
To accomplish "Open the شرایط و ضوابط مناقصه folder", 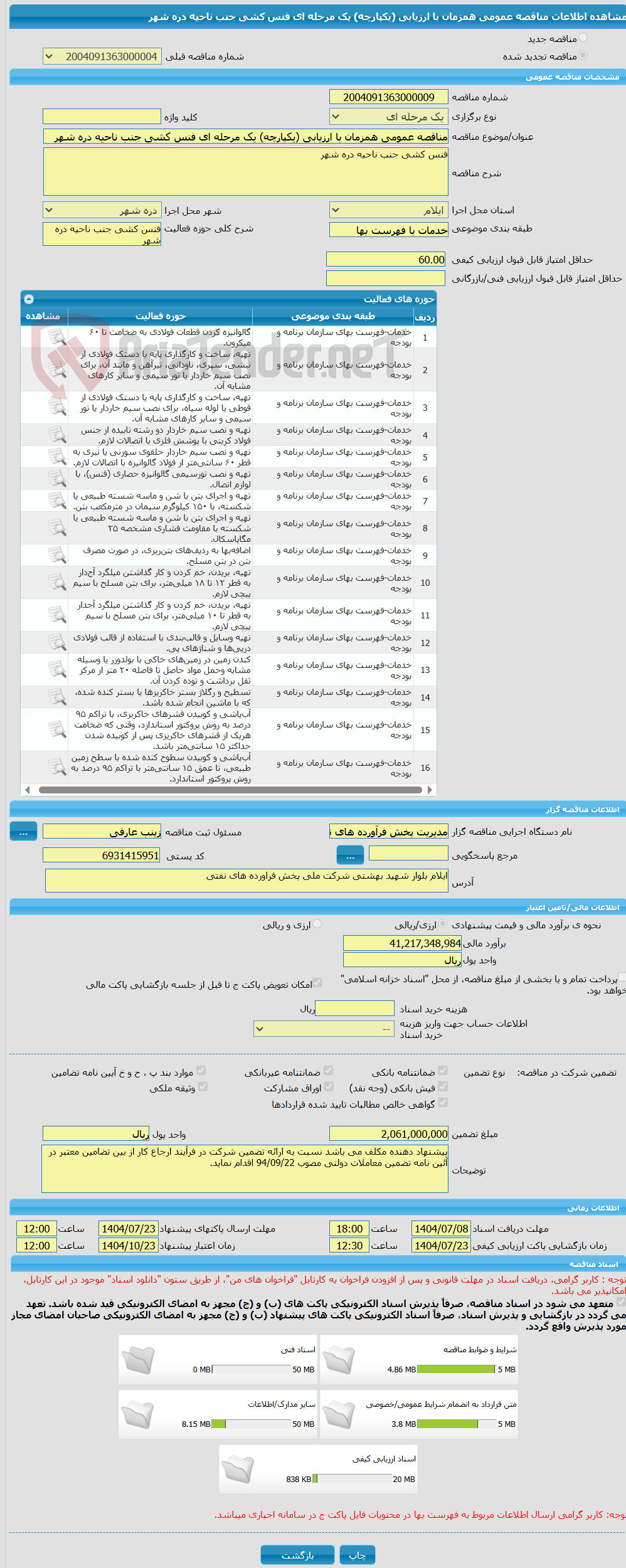I will 339,1360.
